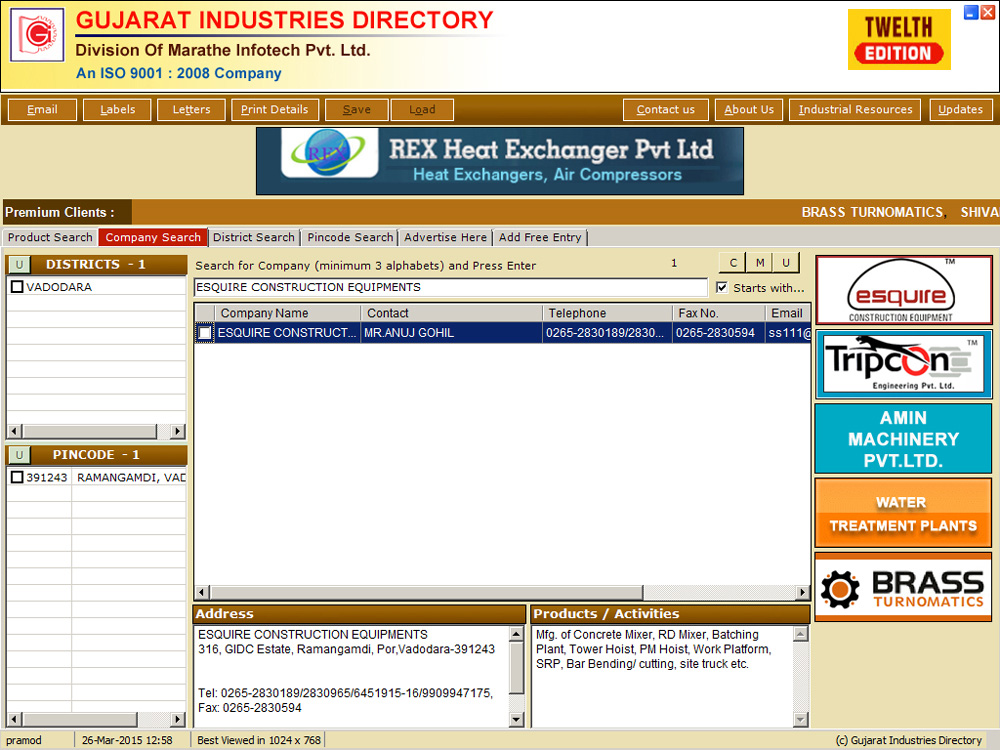
Task: Tick the 391243 pincode checkbox
Action: point(17,477)
